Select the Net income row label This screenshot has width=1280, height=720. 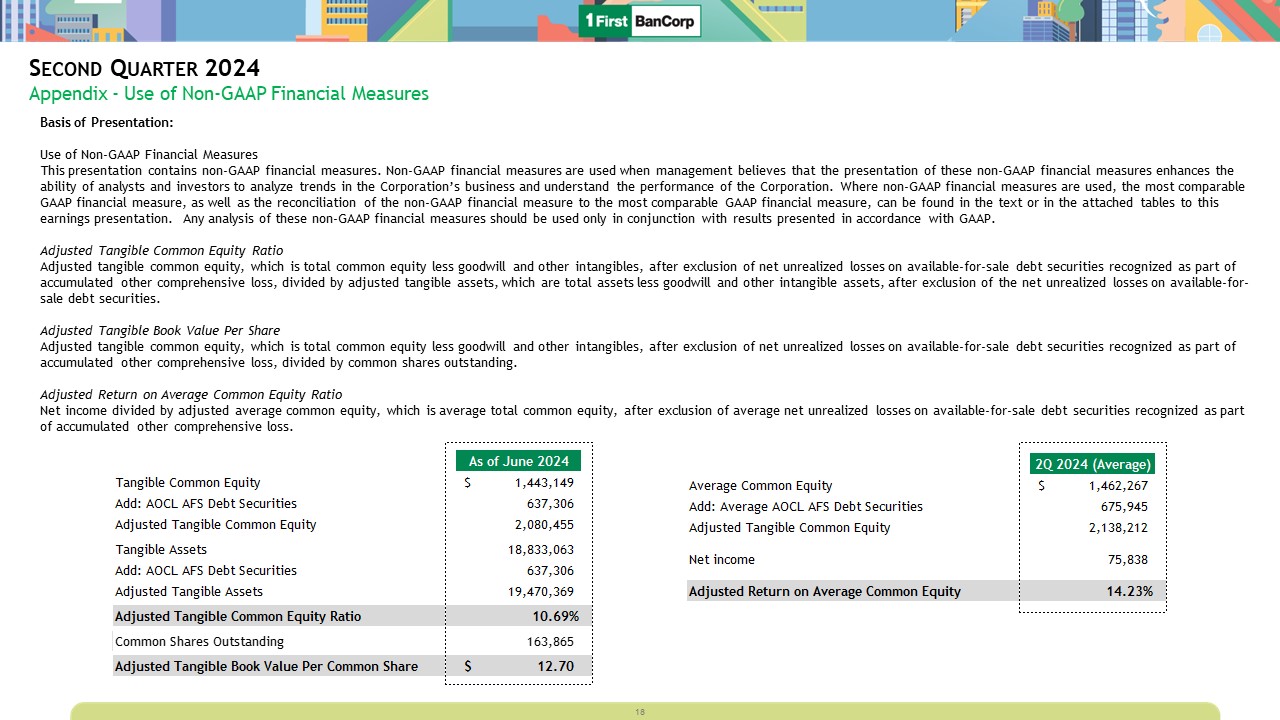(x=722, y=560)
